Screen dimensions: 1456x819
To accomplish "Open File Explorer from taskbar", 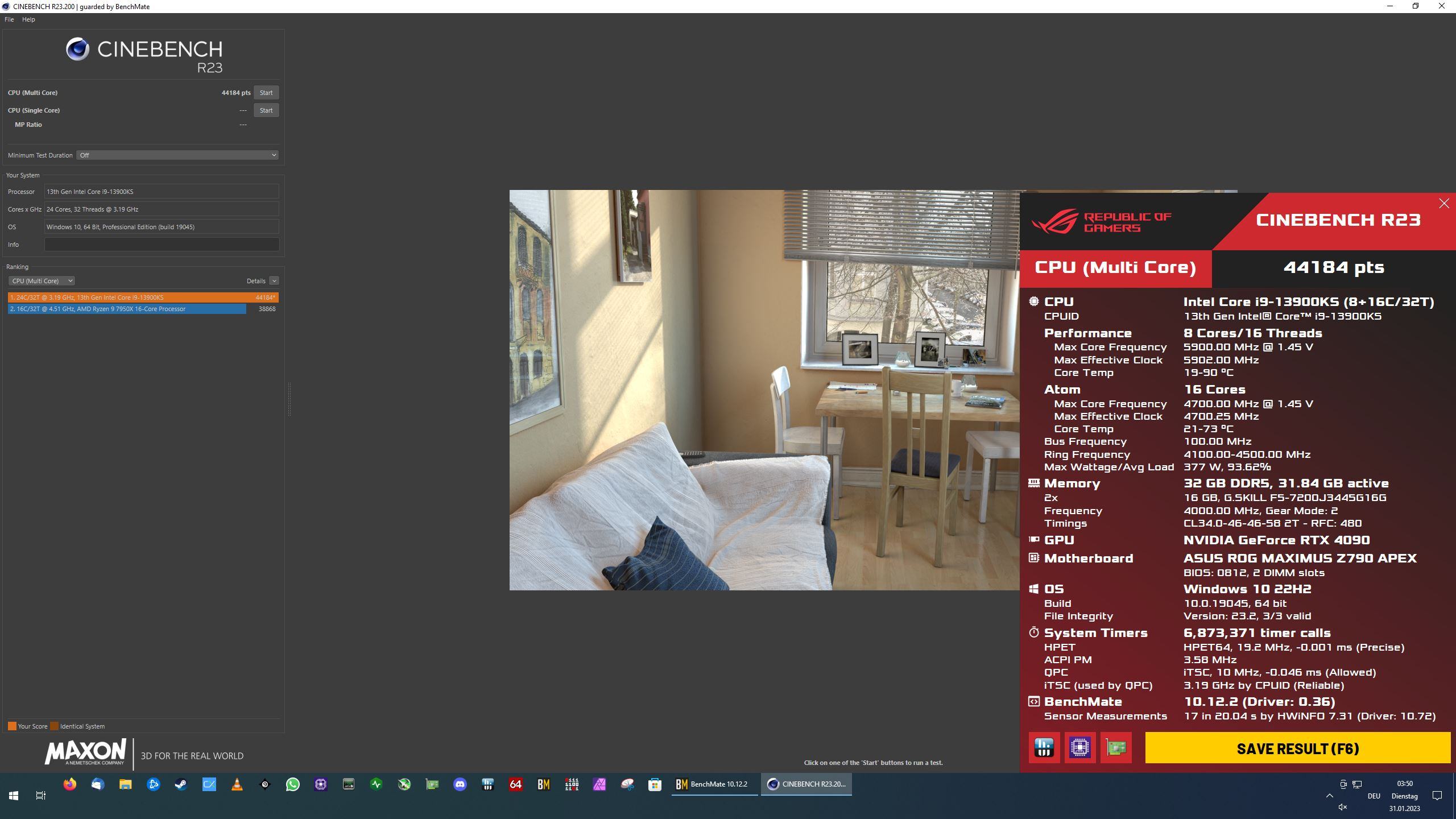I will [x=125, y=785].
